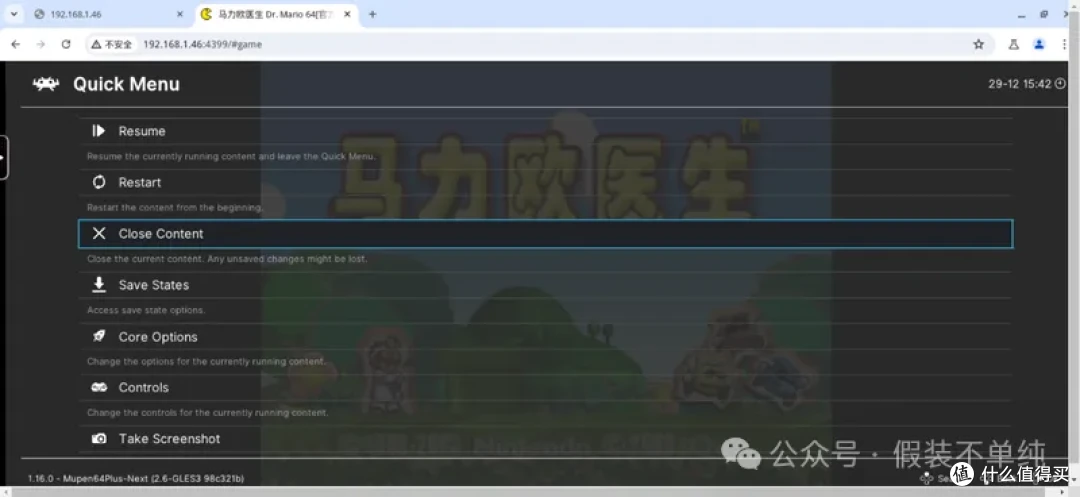The height and width of the screenshot is (497, 1080).
Task: Open the tab search dropdown arrow
Action: (14, 14)
